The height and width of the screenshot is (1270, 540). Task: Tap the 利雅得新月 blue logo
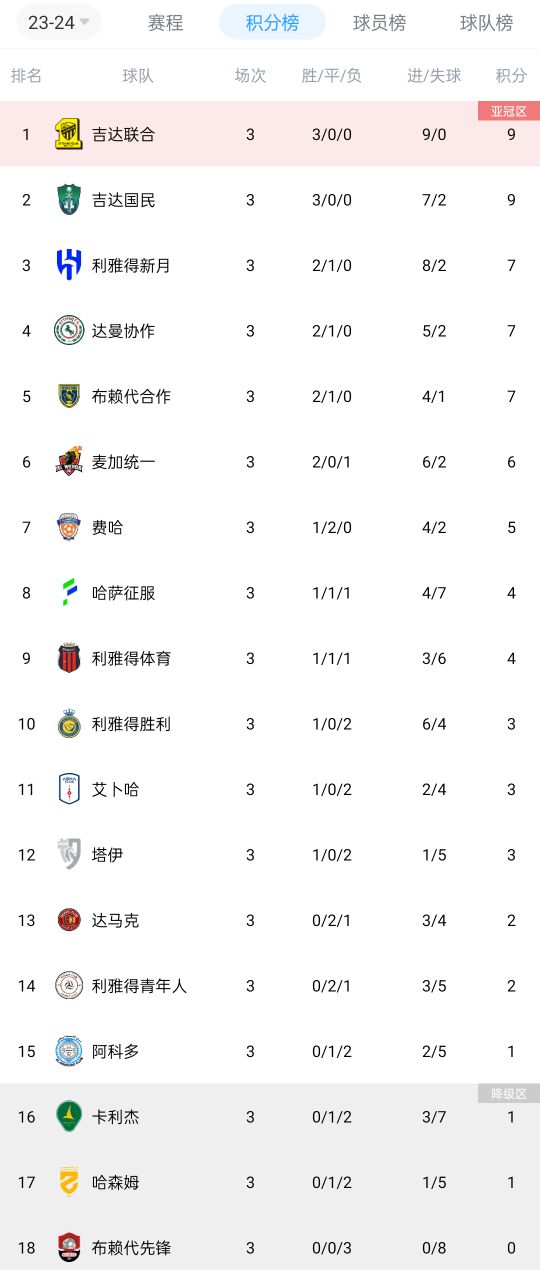tap(69, 265)
